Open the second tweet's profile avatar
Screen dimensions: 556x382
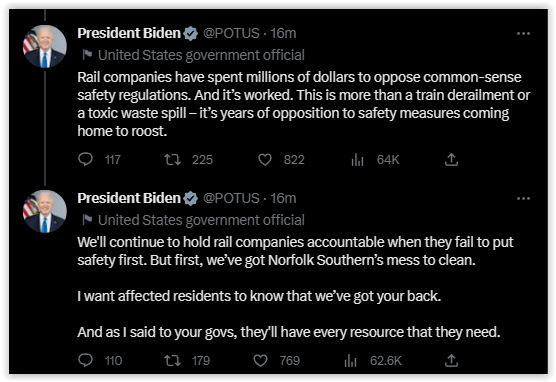click(x=45, y=211)
